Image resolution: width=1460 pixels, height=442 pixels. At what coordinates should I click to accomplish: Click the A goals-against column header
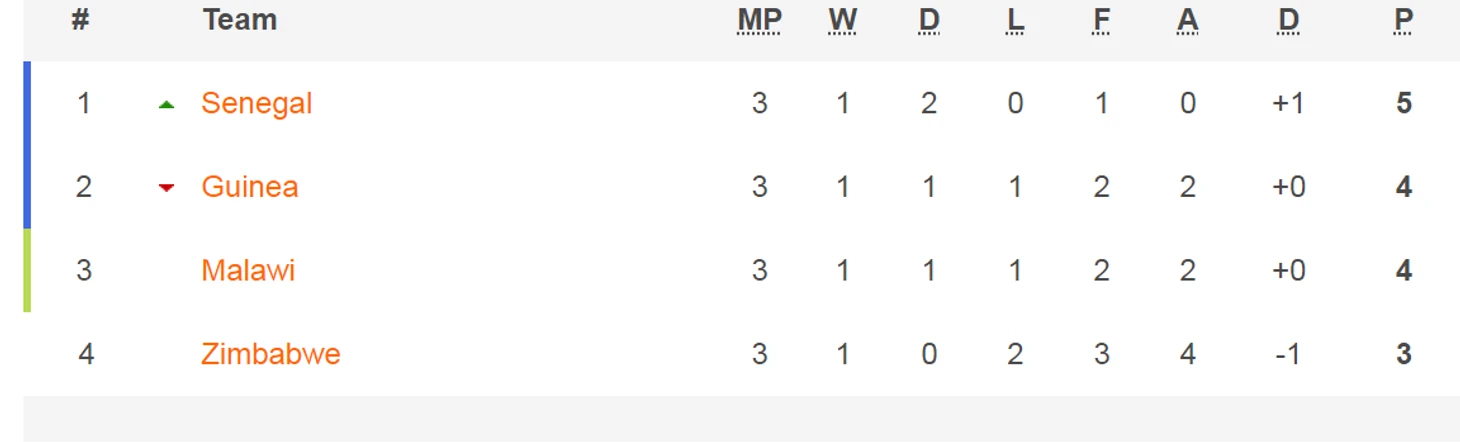coord(1187,20)
